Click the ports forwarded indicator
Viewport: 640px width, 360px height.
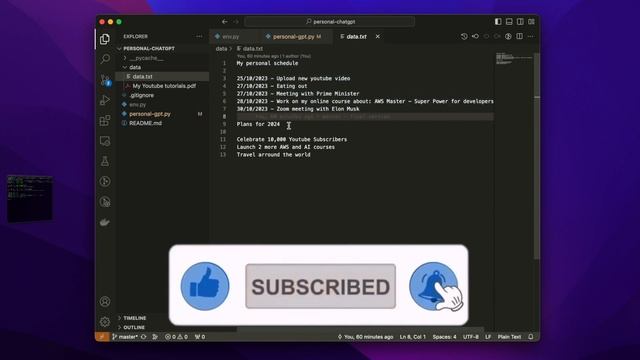click(200, 337)
